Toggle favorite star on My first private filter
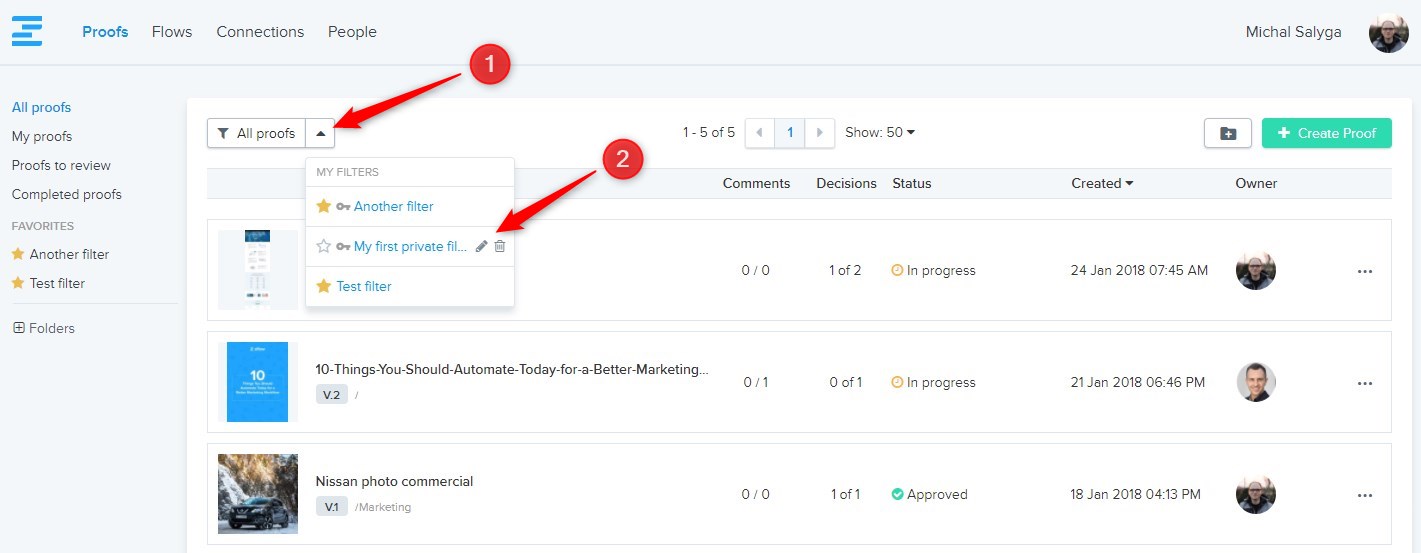 click(x=323, y=246)
